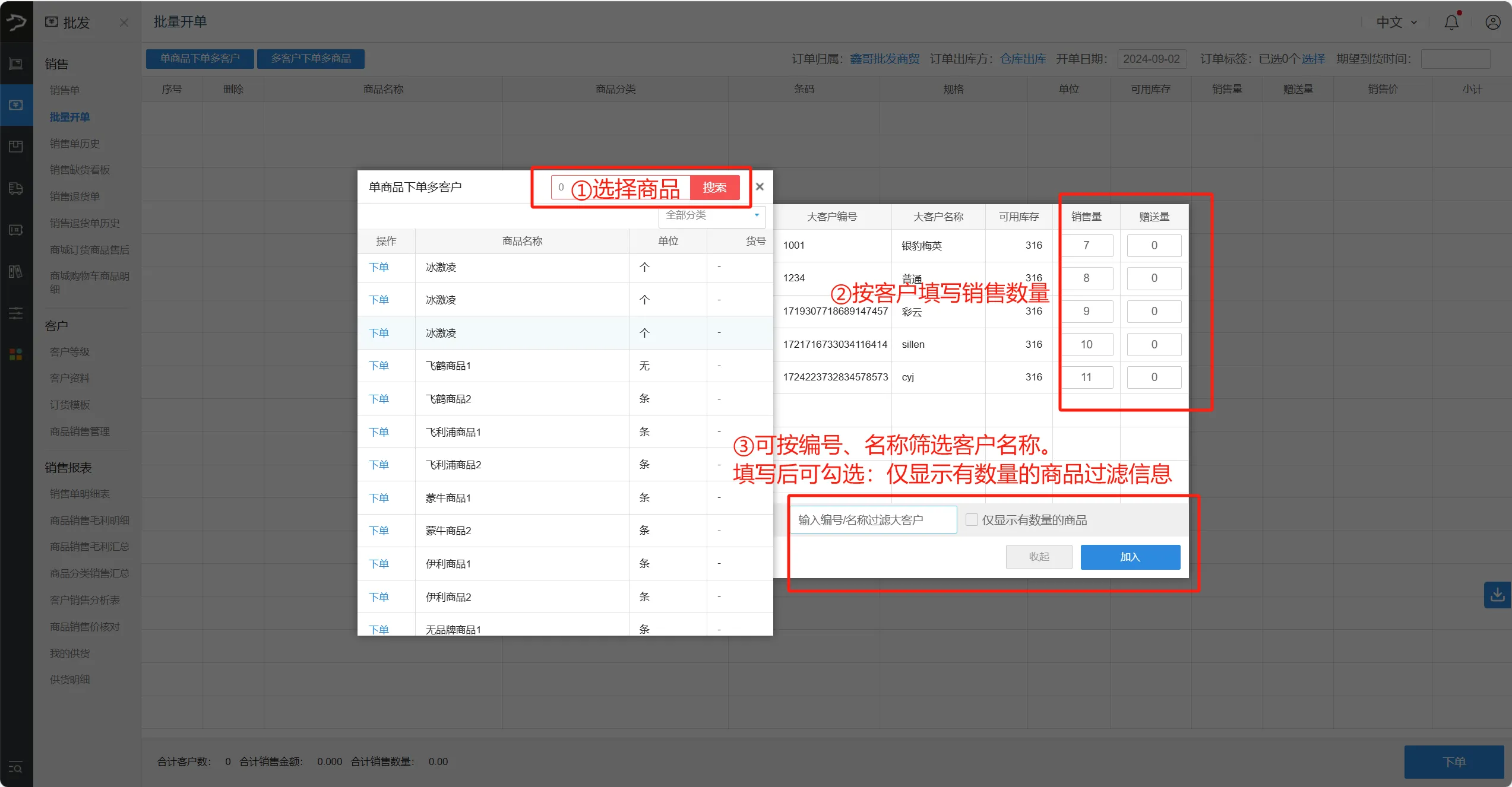Click the cash box icon in sidebar
Viewport: 1512px width, 787px height.
pyautogui.click(x=15, y=230)
